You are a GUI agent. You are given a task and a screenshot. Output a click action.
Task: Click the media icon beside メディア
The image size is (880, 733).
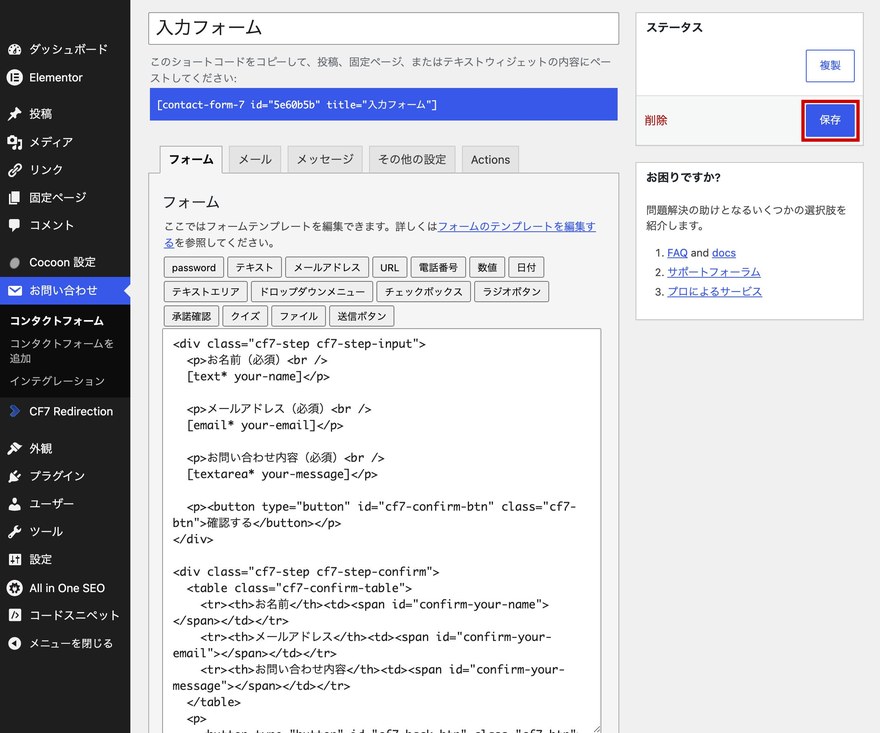pos(15,142)
